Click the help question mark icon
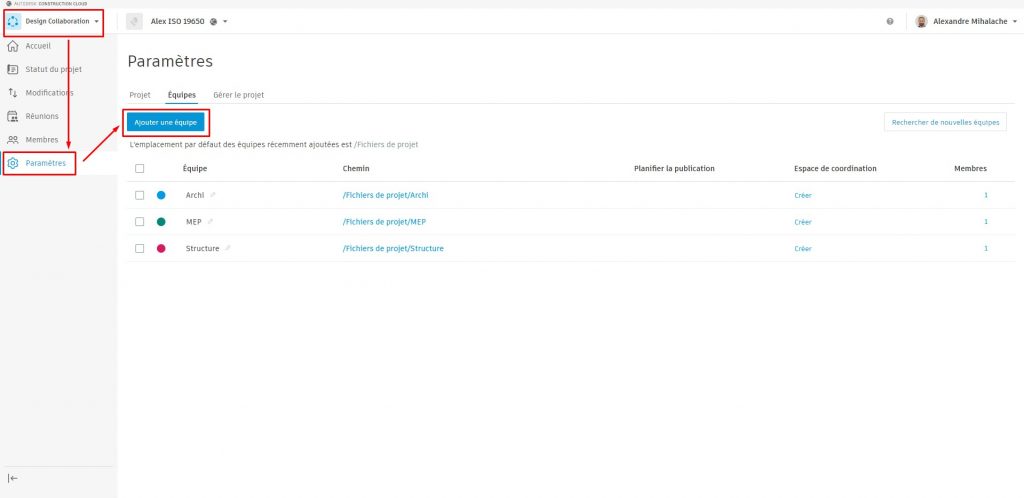The width and height of the screenshot is (1024, 498). pos(890,21)
